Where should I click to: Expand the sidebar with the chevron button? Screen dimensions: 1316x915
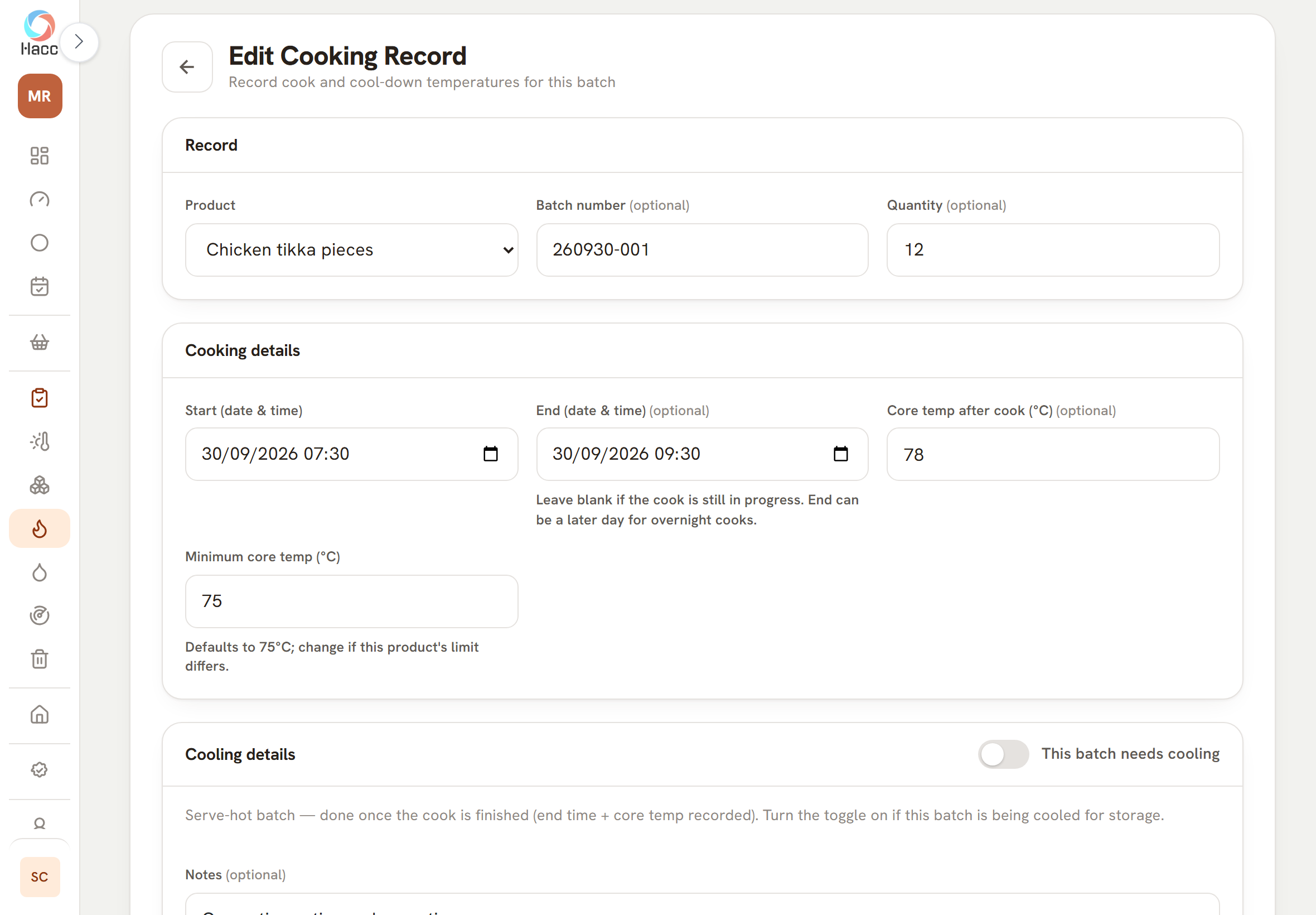pyautogui.click(x=79, y=42)
